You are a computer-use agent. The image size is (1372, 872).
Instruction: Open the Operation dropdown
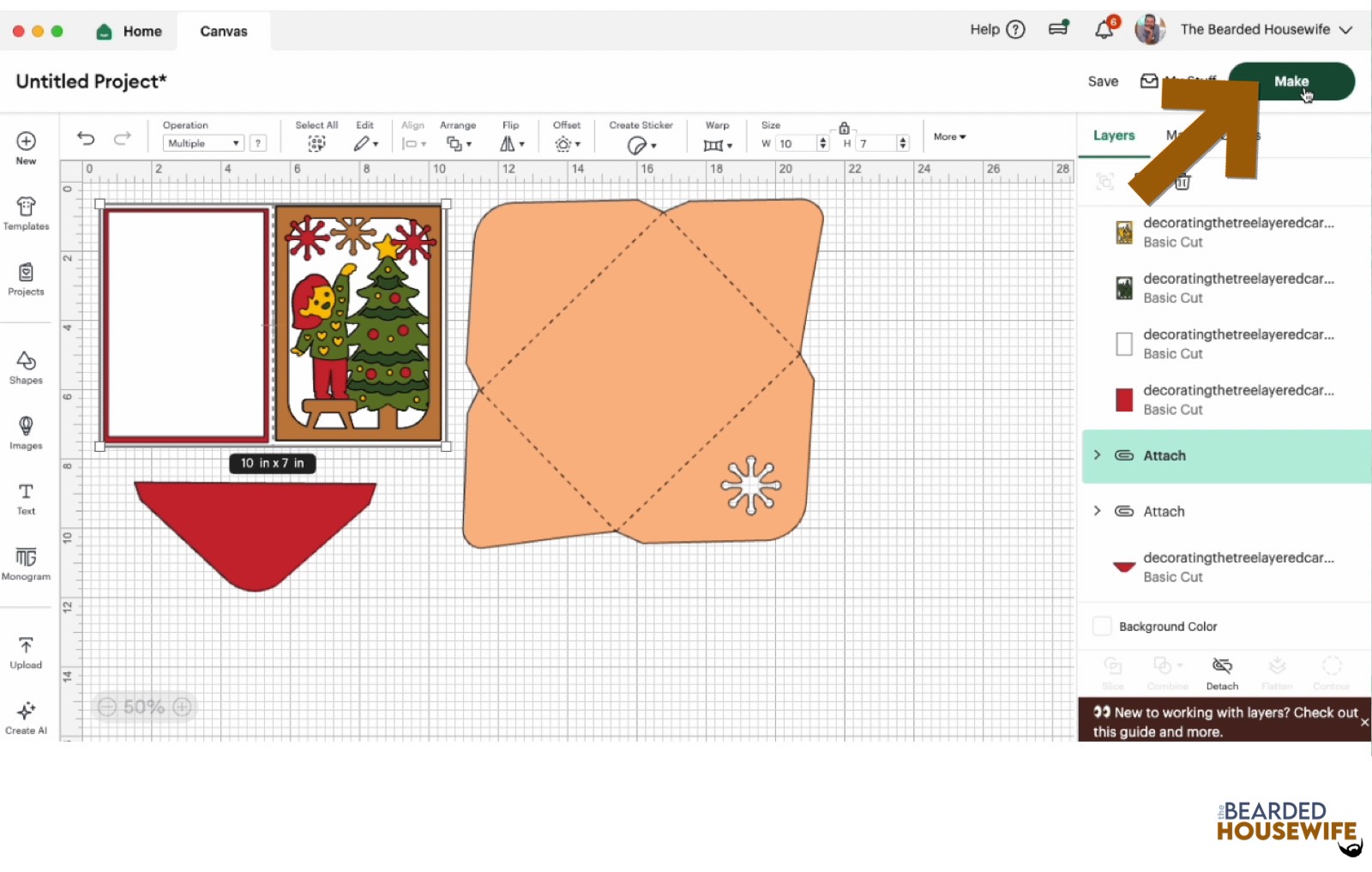tap(203, 143)
